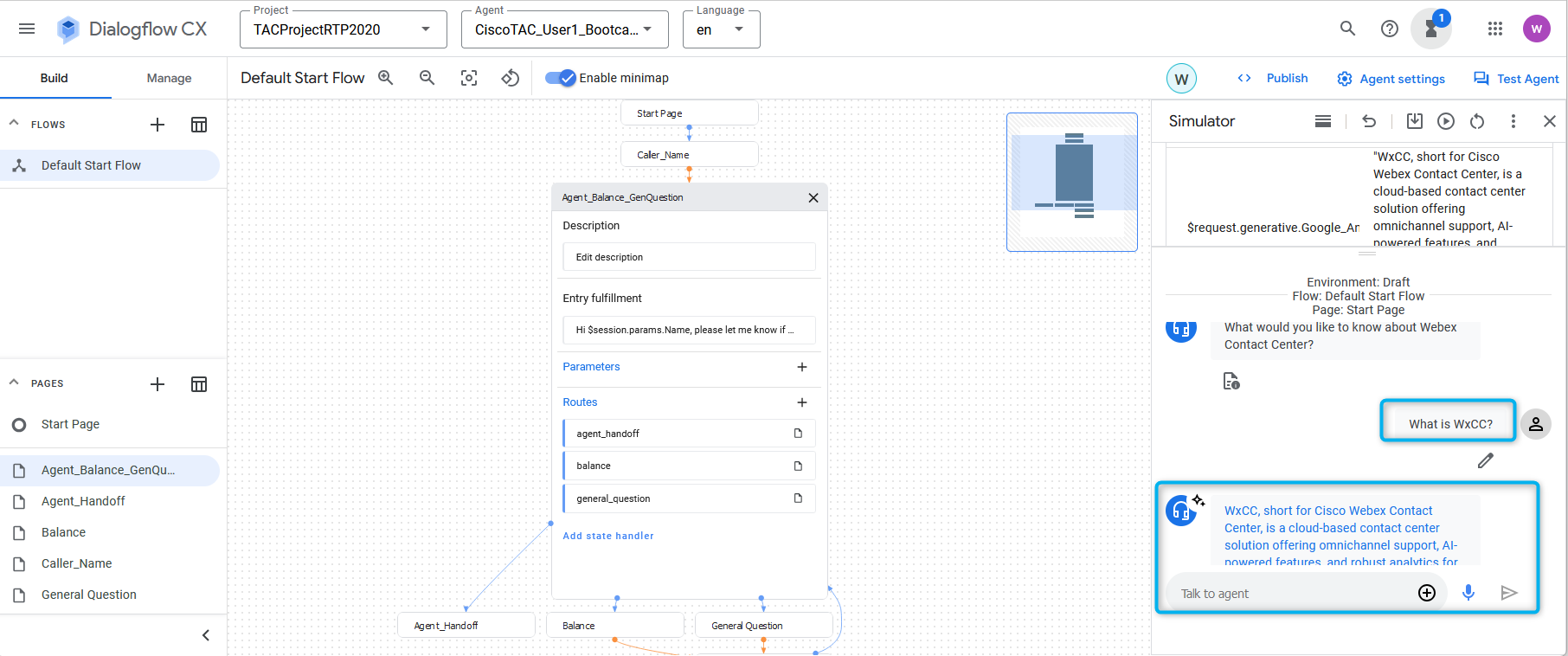Click the minimap thumbnail
The width and height of the screenshot is (1568, 656).
click(1072, 182)
